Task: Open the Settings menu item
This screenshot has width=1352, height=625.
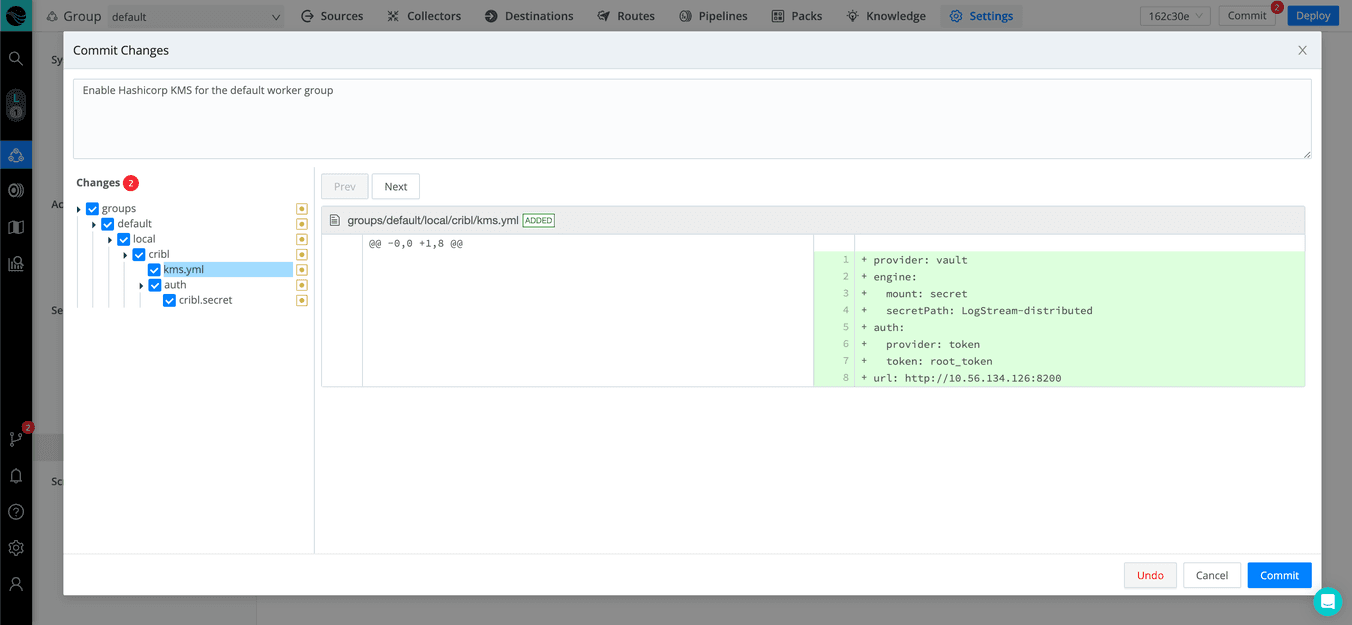Action: 981,15
